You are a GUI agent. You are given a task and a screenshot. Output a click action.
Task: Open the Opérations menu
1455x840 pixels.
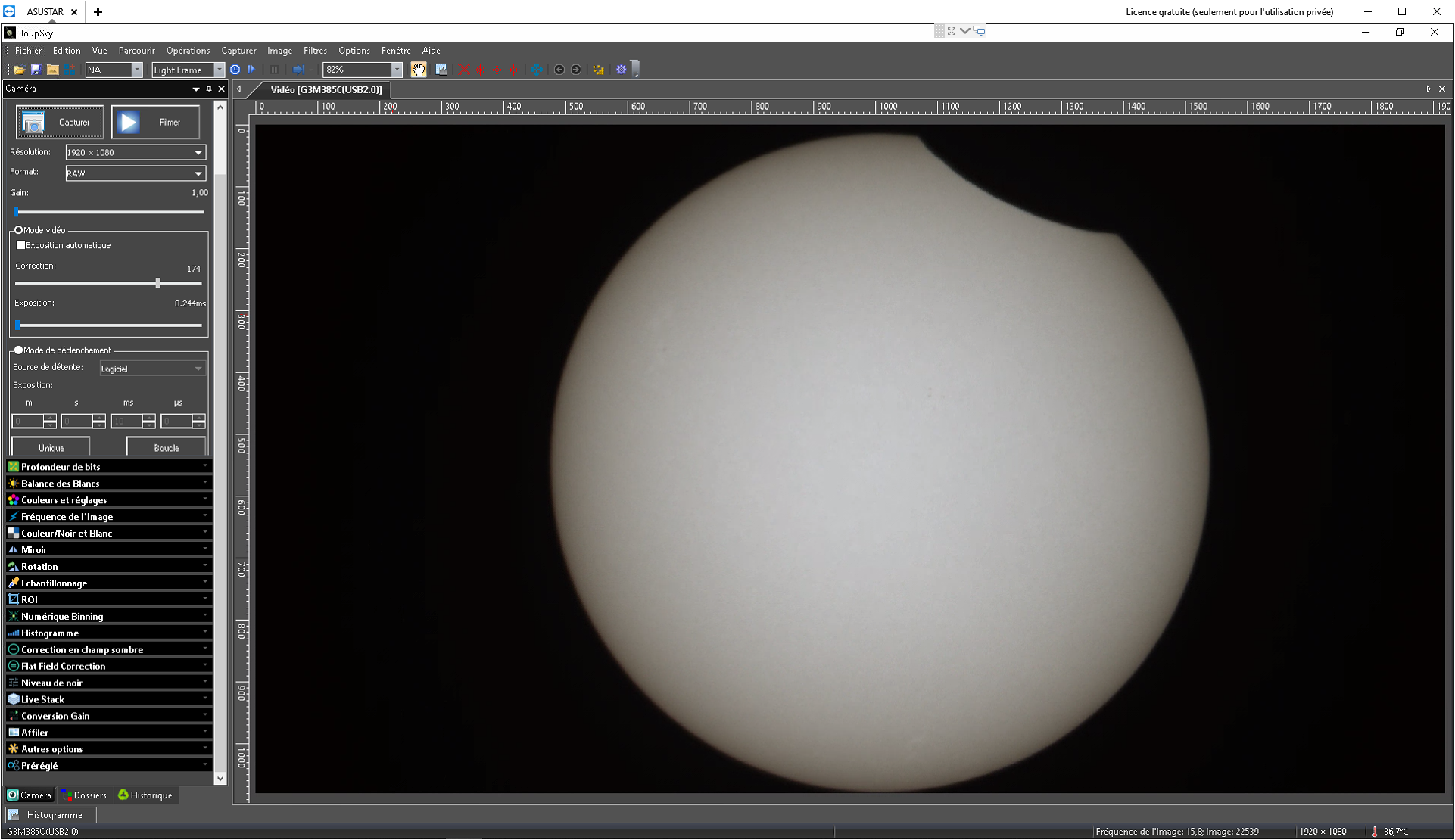[188, 51]
